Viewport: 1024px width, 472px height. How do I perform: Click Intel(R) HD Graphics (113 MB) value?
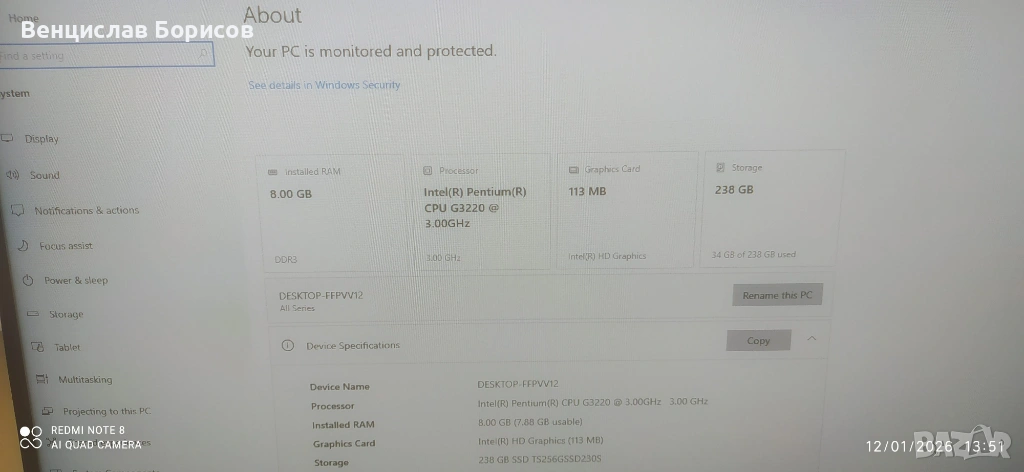541,441
